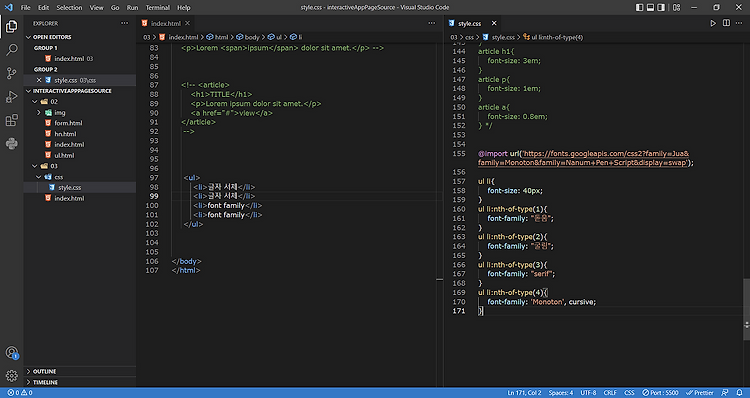Open the Run menu
The image size is (750, 398).
[132, 8]
